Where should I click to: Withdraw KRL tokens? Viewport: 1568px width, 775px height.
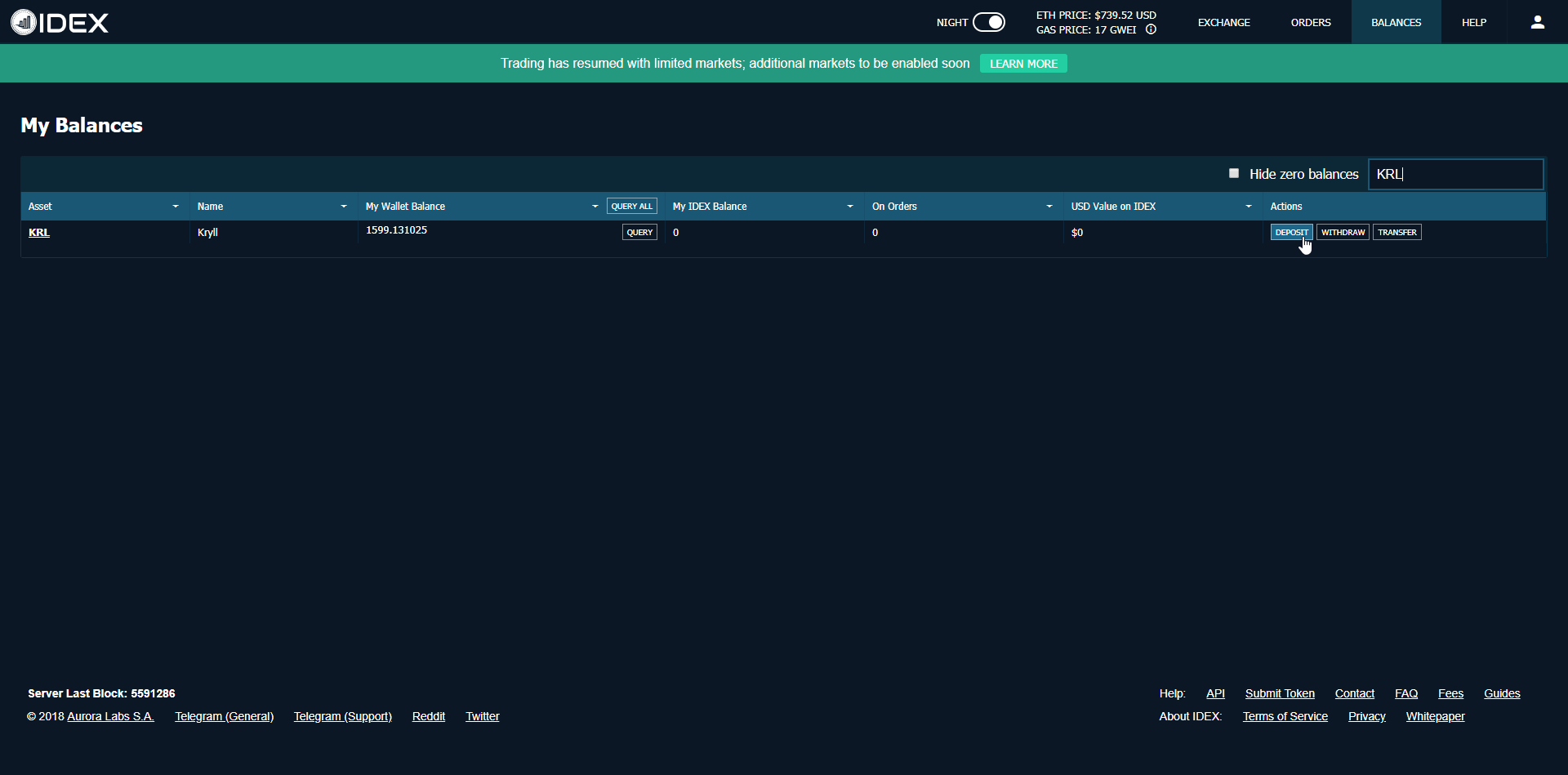tap(1343, 233)
